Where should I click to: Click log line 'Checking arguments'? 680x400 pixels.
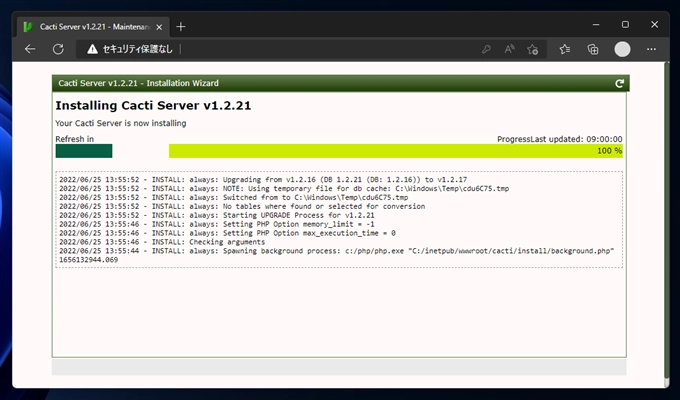tap(162, 242)
